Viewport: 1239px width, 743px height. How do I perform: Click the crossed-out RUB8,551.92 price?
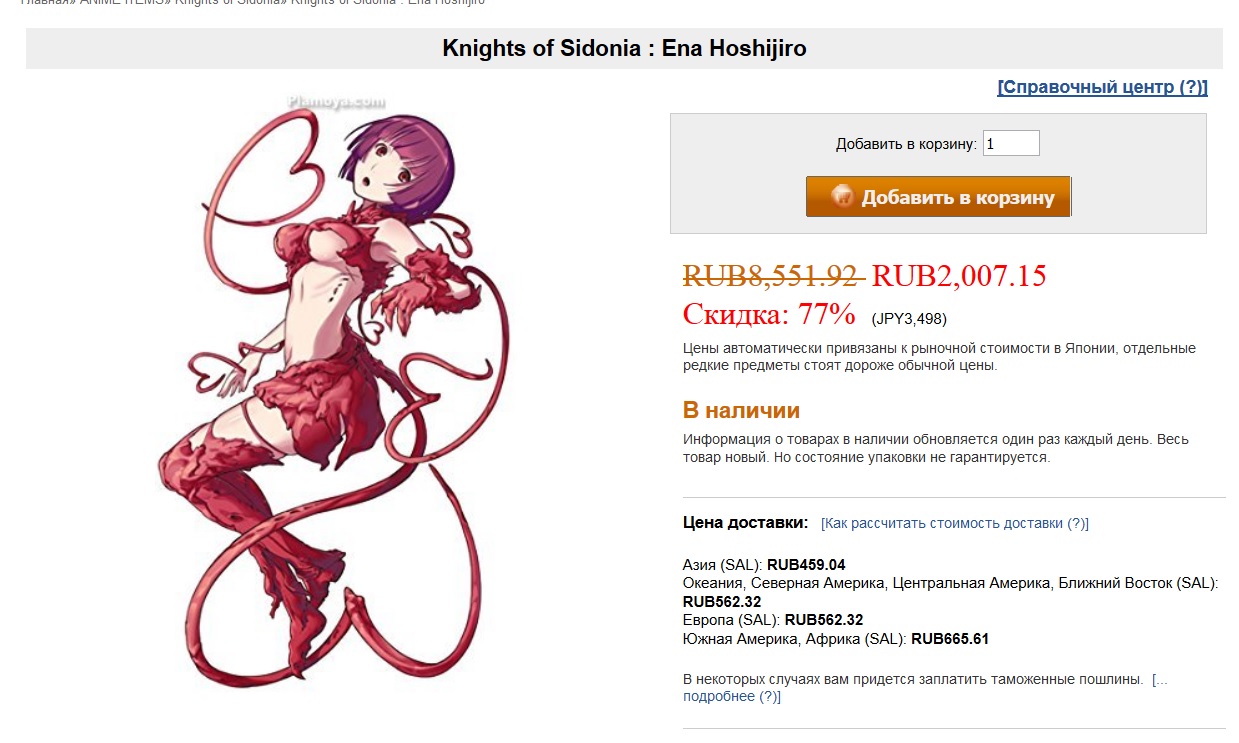pyautogui.click(x=772, y=275)
